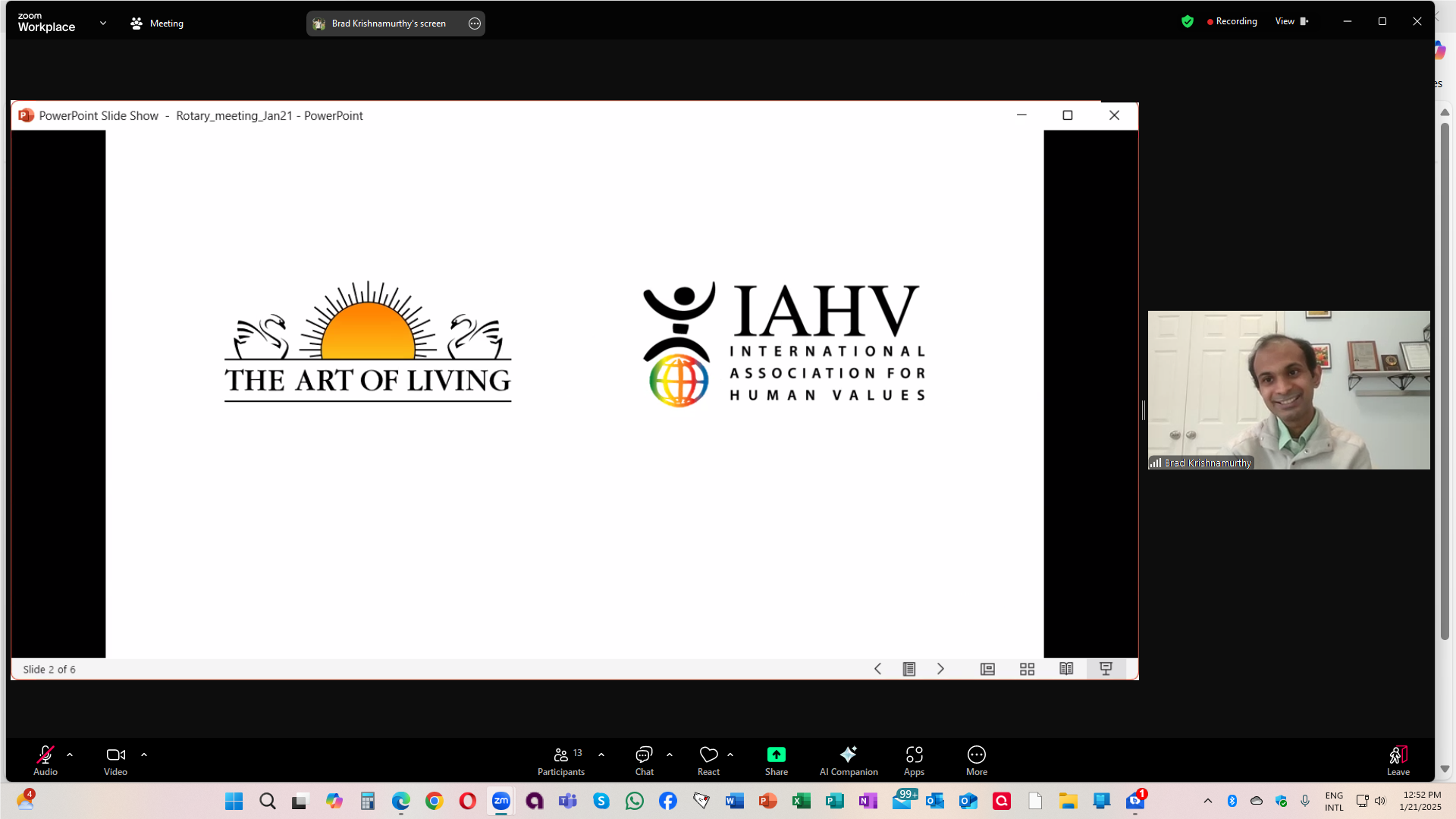
Task: Expand the Chat options caret
Action: pyautogui.click(x=670, y=755)
